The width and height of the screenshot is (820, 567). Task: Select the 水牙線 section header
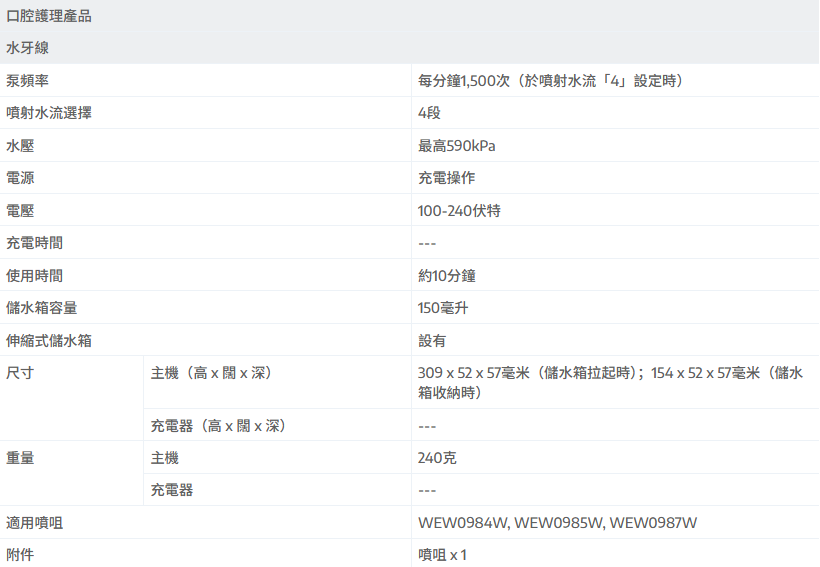pos(28,48)
